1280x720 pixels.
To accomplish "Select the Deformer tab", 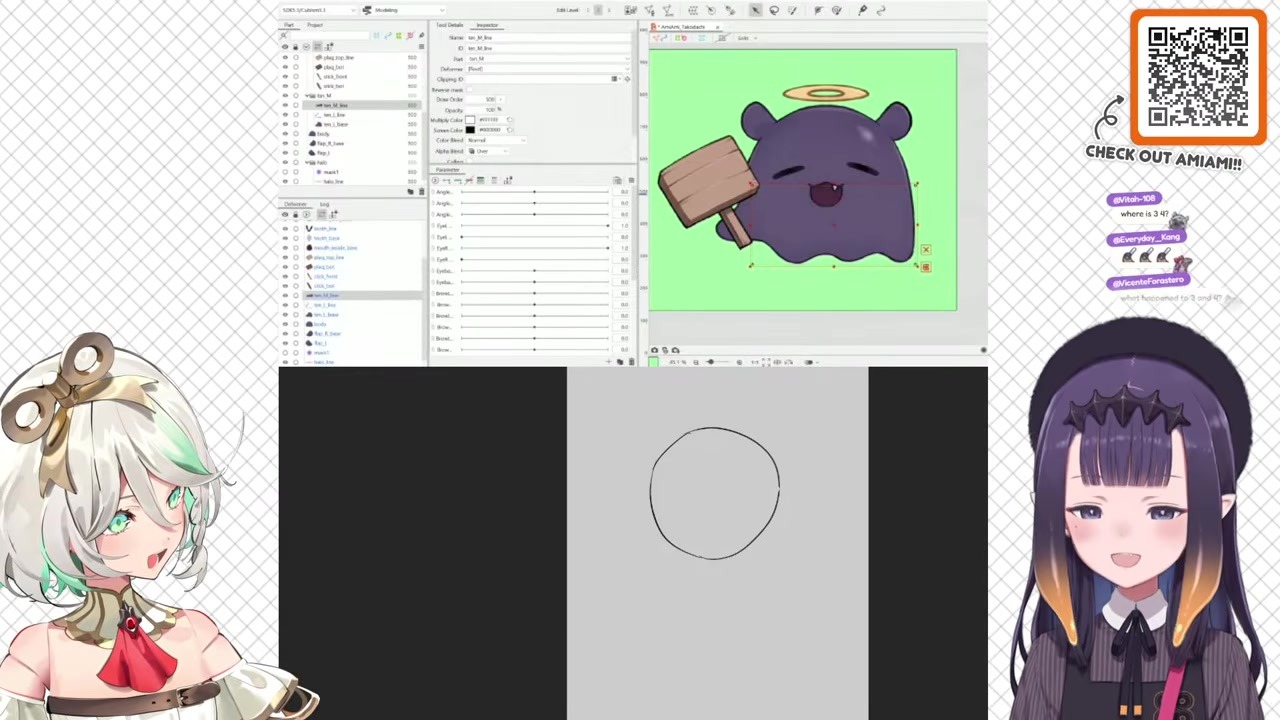I will (295, 204).
